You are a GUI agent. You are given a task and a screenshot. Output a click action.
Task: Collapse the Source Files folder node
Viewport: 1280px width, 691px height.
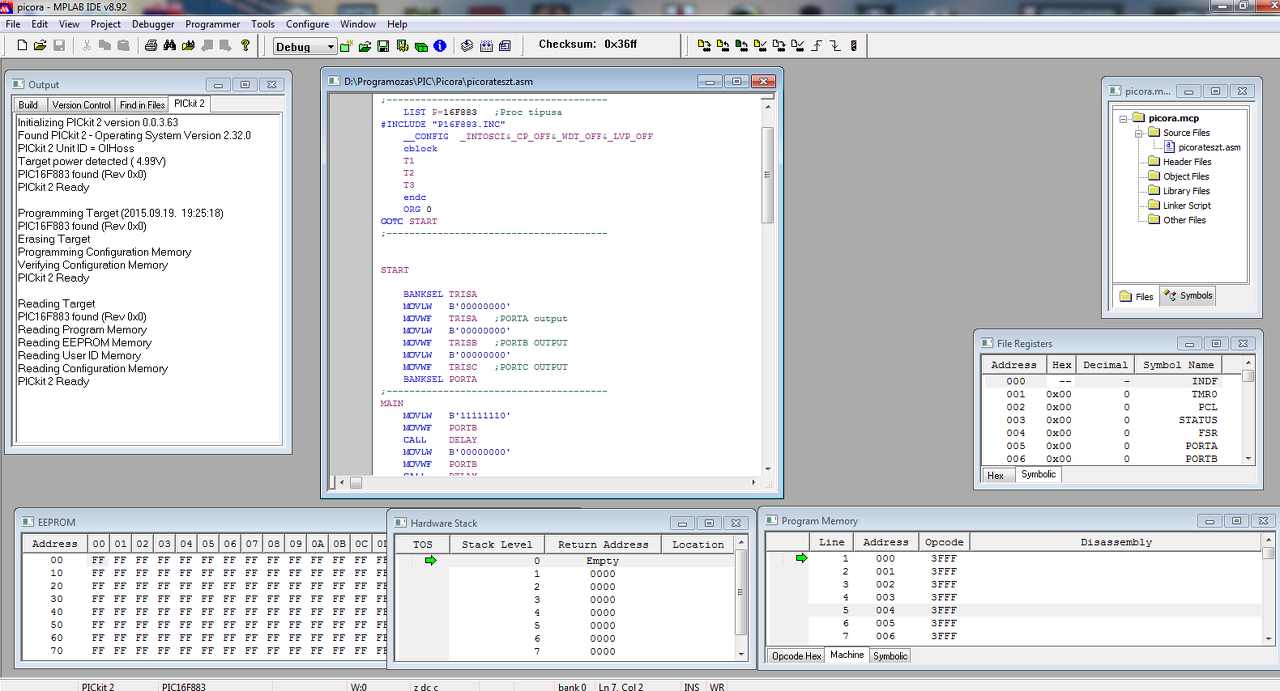[1138, 133]
